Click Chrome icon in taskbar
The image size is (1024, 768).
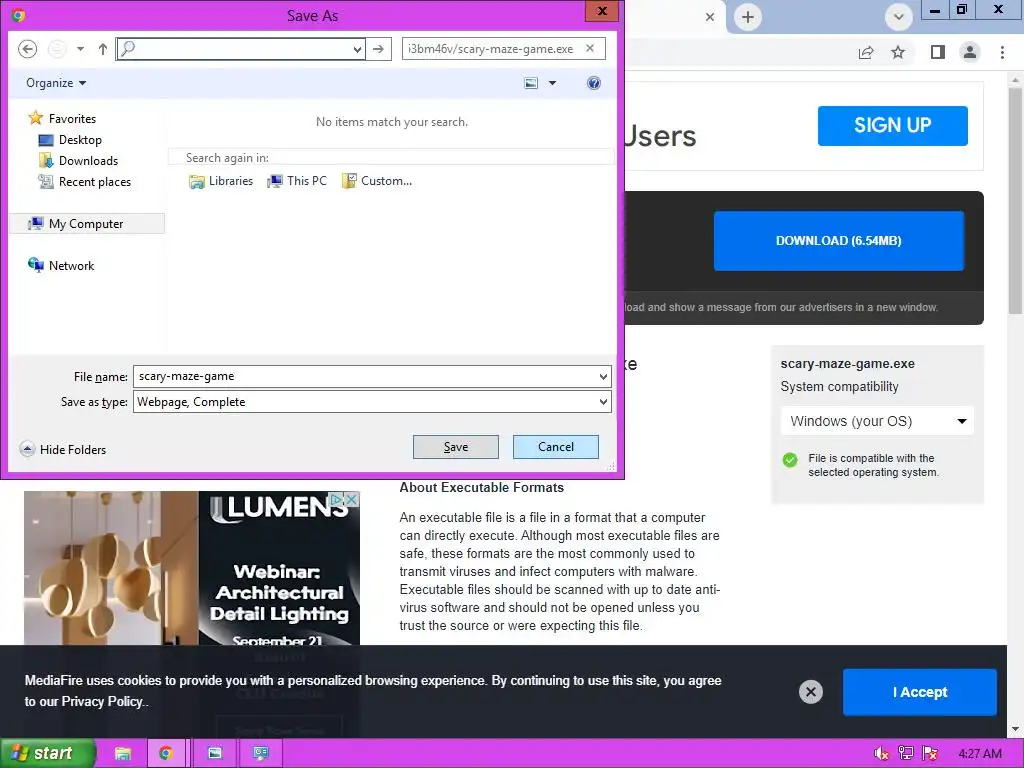(x=166, y=754)
